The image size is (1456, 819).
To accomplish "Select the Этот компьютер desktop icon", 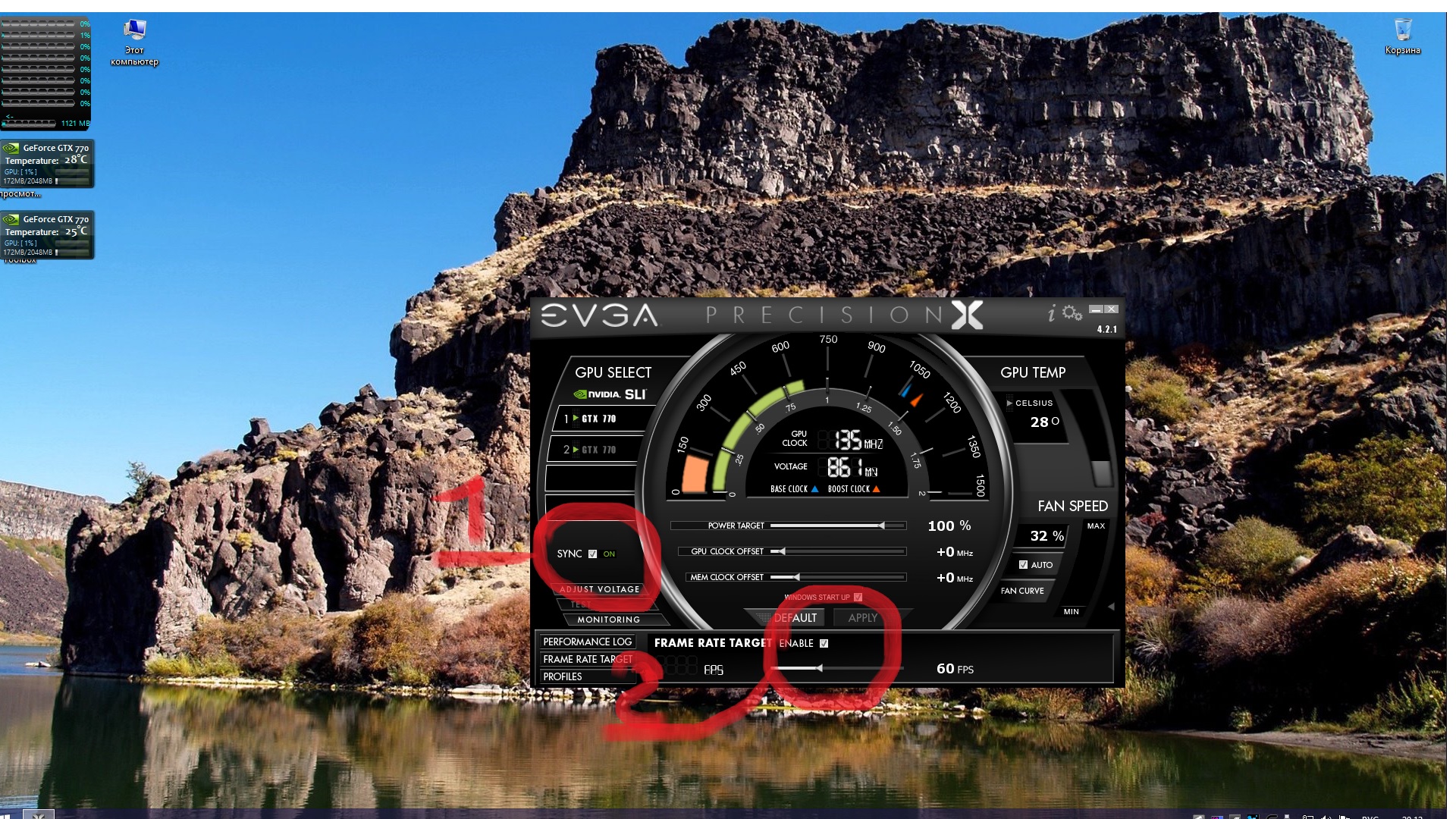I will [x=134, y=42].
